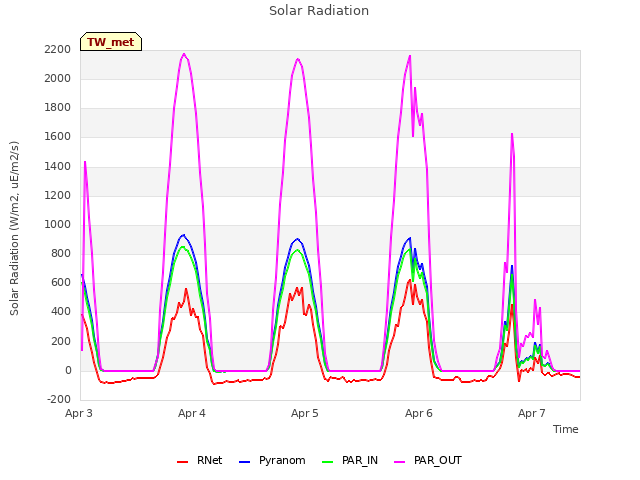The image size is (640, 480).
Task: Click the TW_met annotation box
Action: 111,42
